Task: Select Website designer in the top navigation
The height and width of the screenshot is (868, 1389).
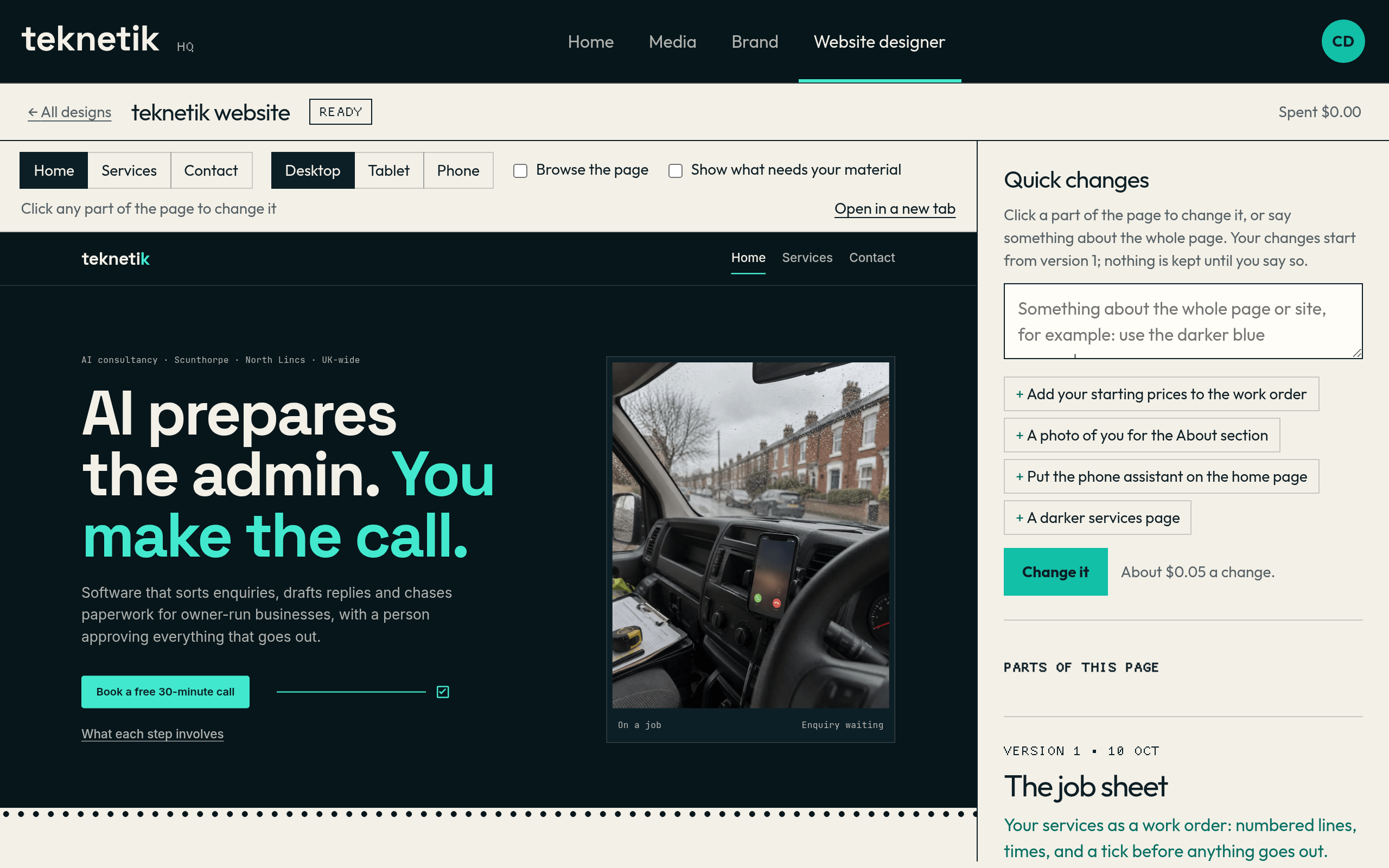Action: point(880,42)
